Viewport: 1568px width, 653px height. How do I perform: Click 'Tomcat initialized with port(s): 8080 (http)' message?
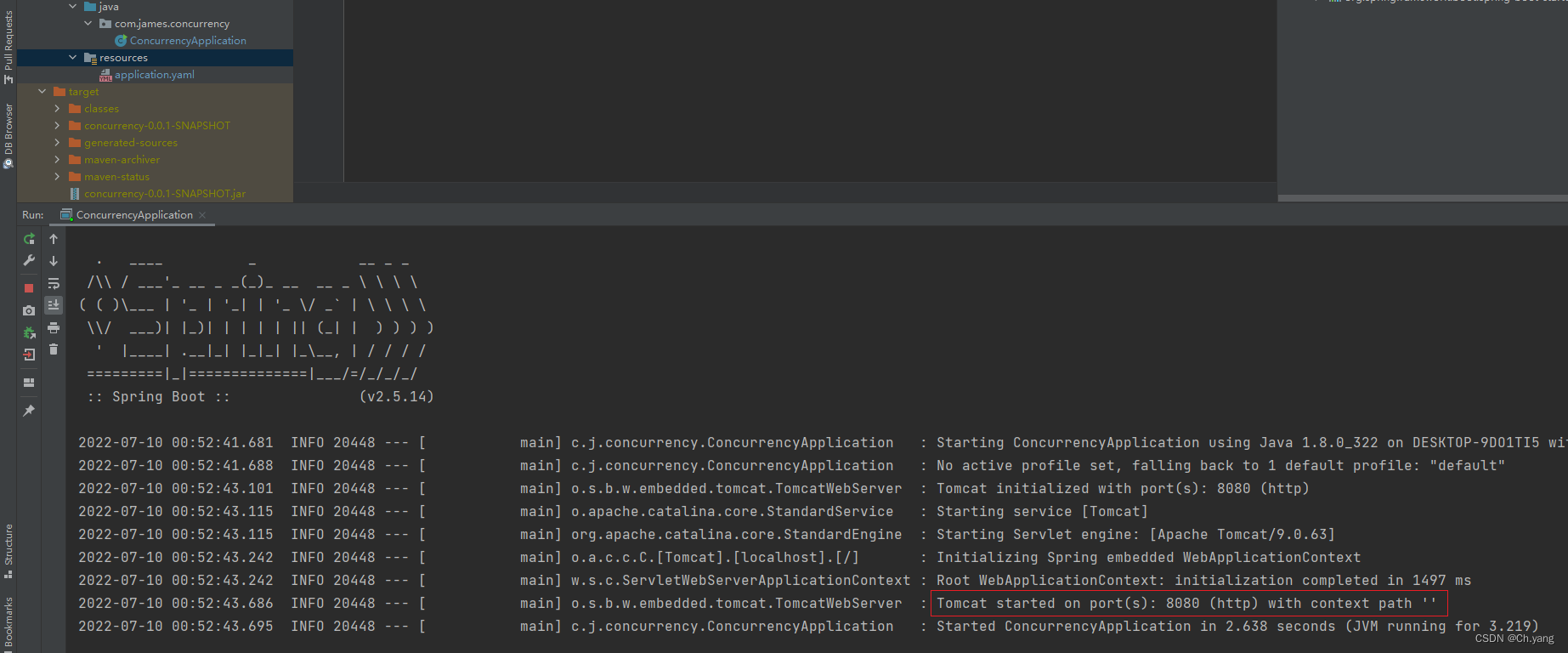pos(1123,489)
